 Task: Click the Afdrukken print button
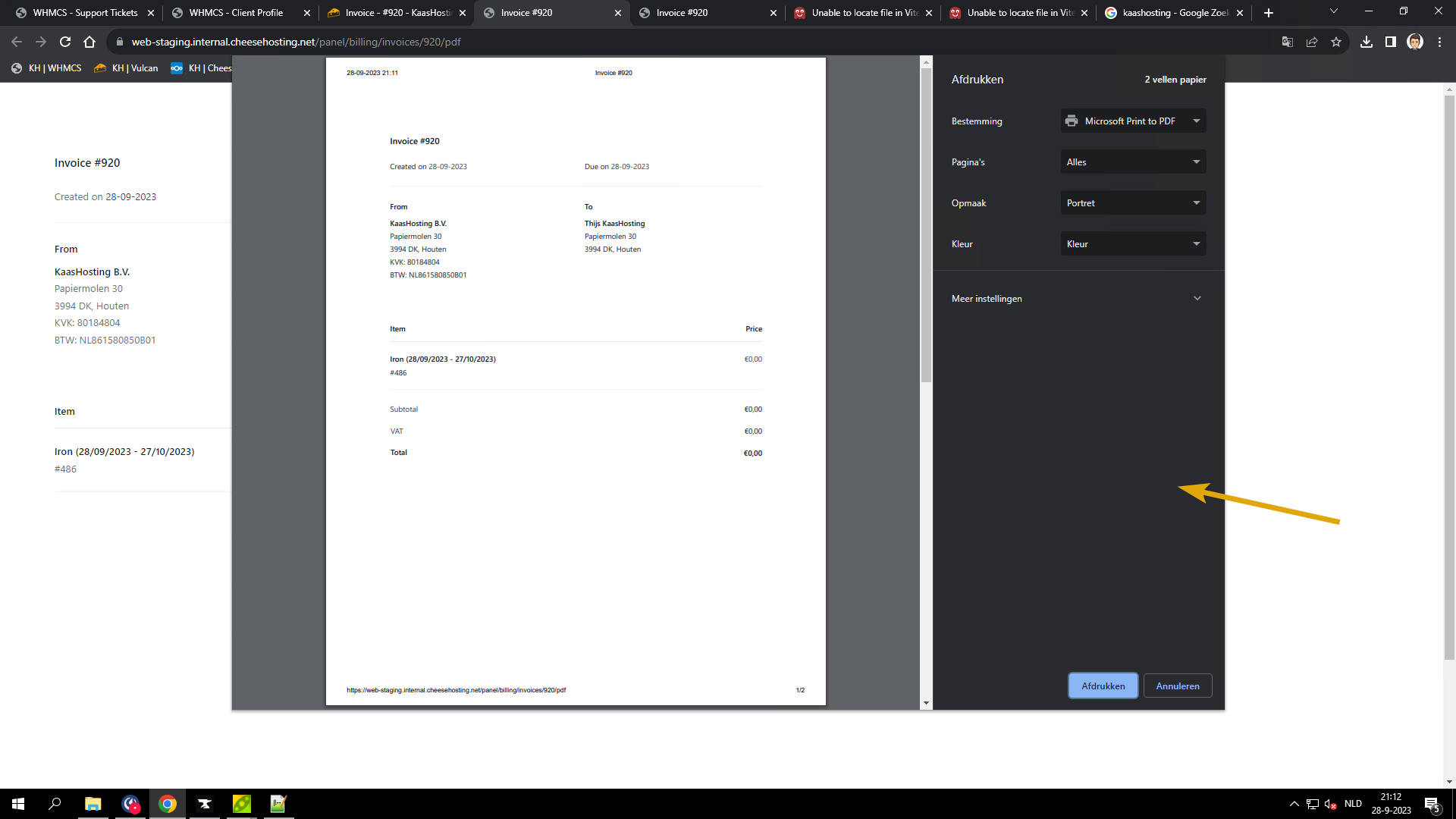[1103, 686]
